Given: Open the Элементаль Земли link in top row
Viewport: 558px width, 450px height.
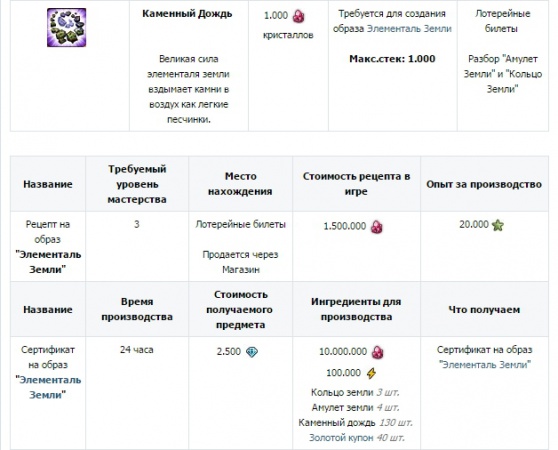Looking at the screenshot, I should pyautogui.click(x=409, y=29).
